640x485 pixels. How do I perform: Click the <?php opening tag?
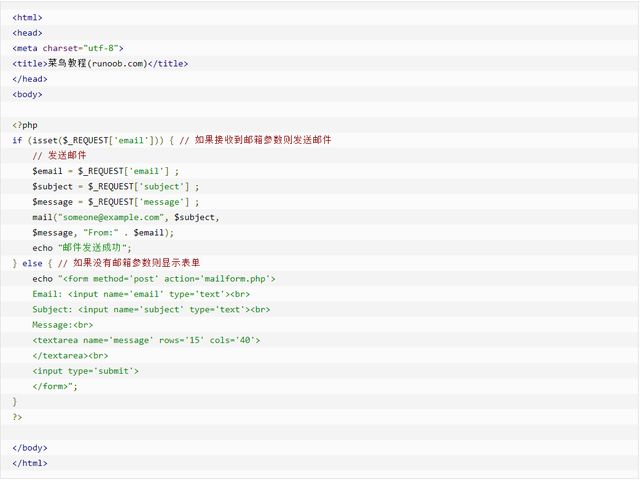click(x=25, y=125)
